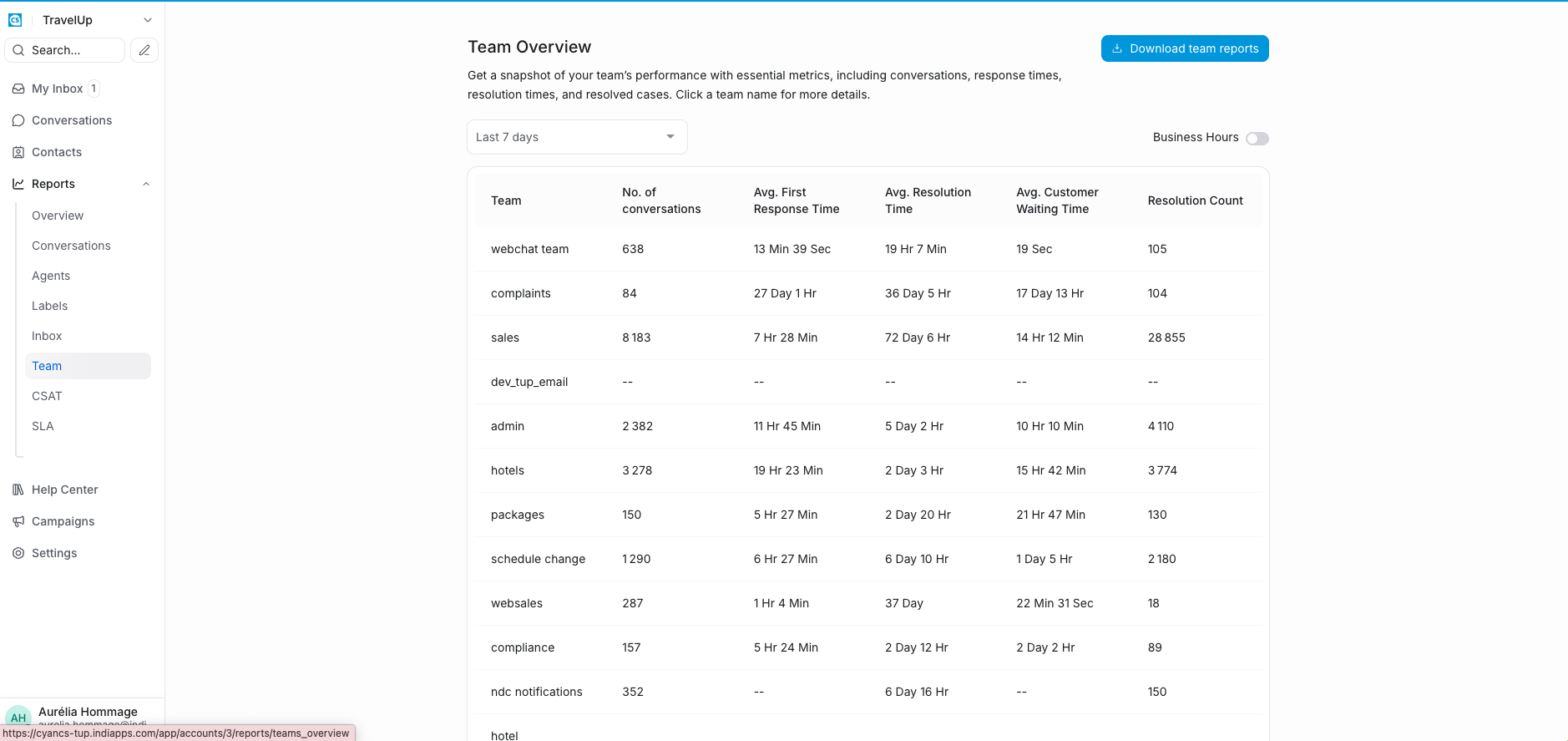1568x741 pixels.
Task: Click the Campaigns megaphone icon
Action: pyautogui.click(x=18, y=521)
